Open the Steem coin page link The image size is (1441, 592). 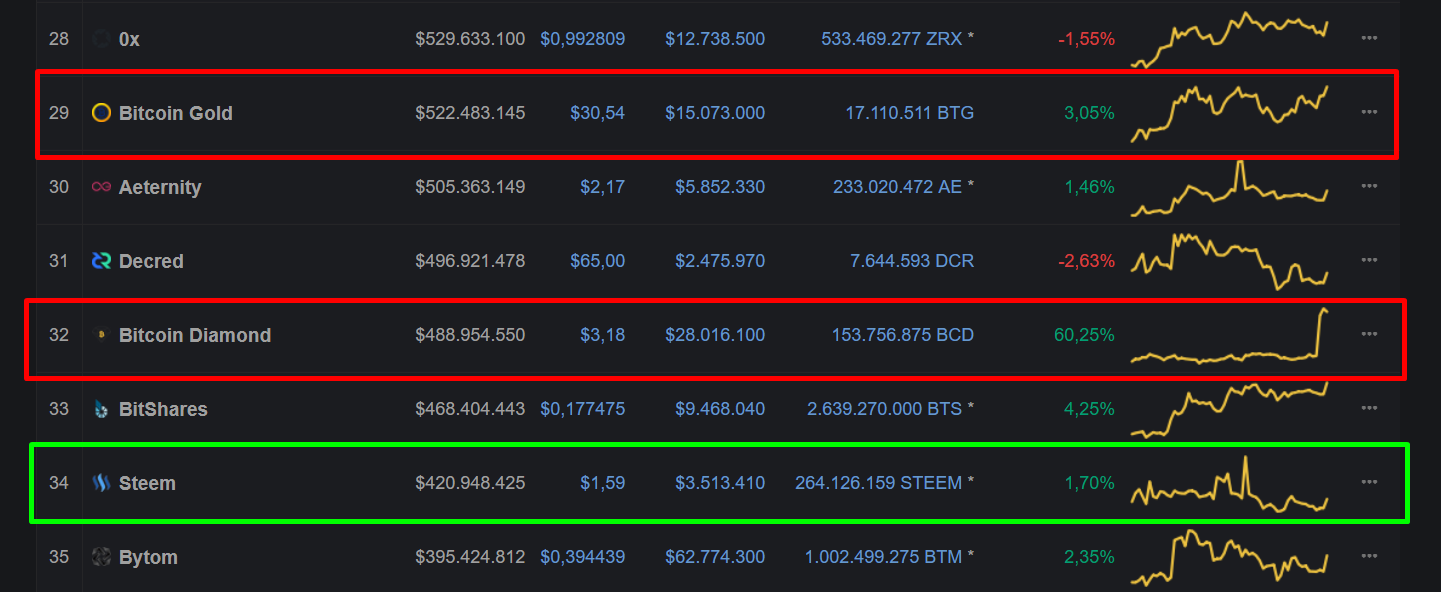147,483
